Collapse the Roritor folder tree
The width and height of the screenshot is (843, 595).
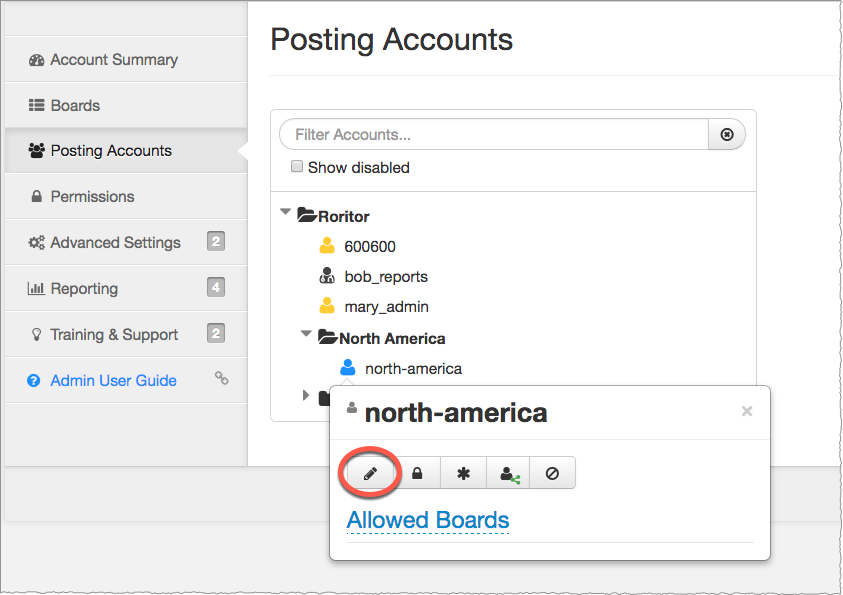[x=285, y=214]
